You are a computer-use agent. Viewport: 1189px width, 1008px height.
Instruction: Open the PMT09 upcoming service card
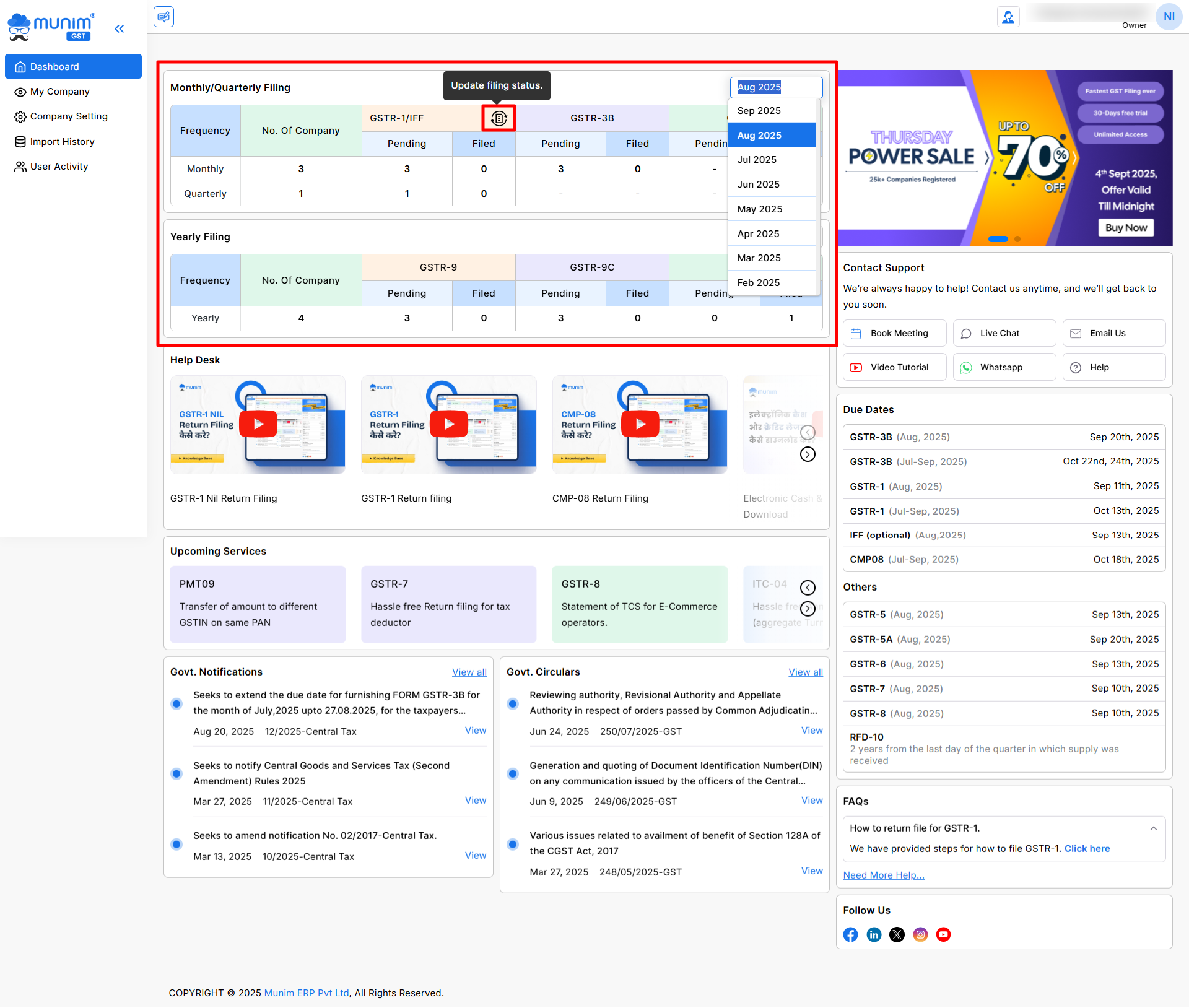258,604
